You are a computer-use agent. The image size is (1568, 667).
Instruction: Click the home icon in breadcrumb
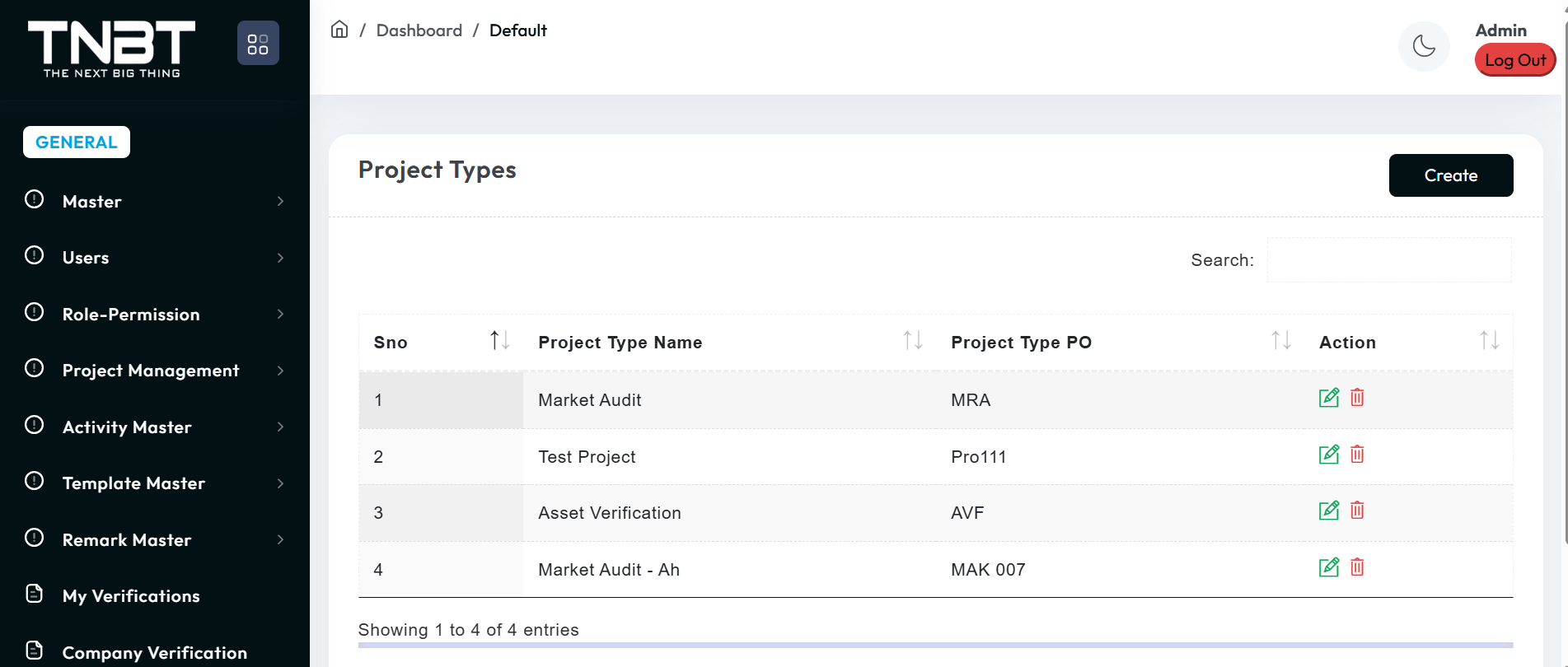pyautogui.click(x=339, y=30)
